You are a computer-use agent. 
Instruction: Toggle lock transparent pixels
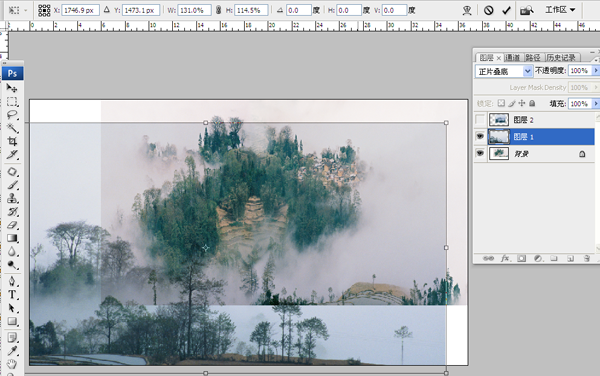click(501, 103)
